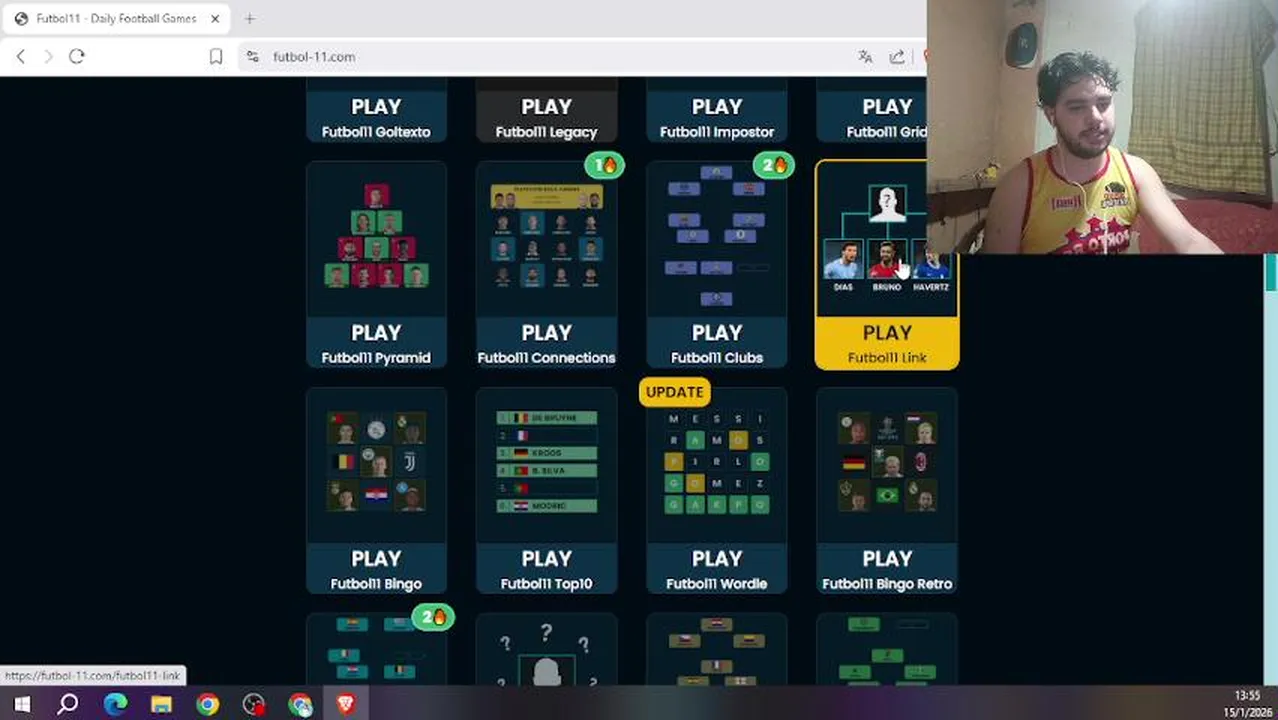The height and width of the screenshot is (720, 1278).
Task: Open the Futbol11 Clubs thumbnail
Action: coord(717,238)
